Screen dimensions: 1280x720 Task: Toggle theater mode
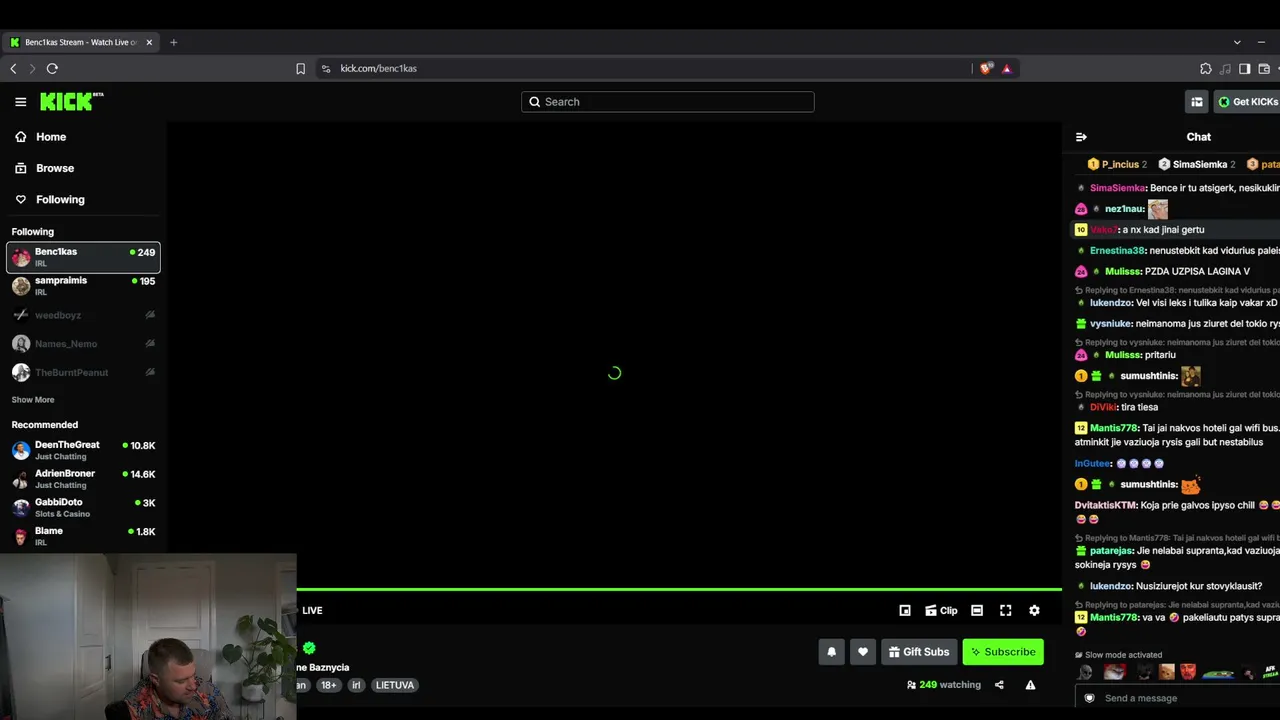pyautogui.click(x=977, y=611)
